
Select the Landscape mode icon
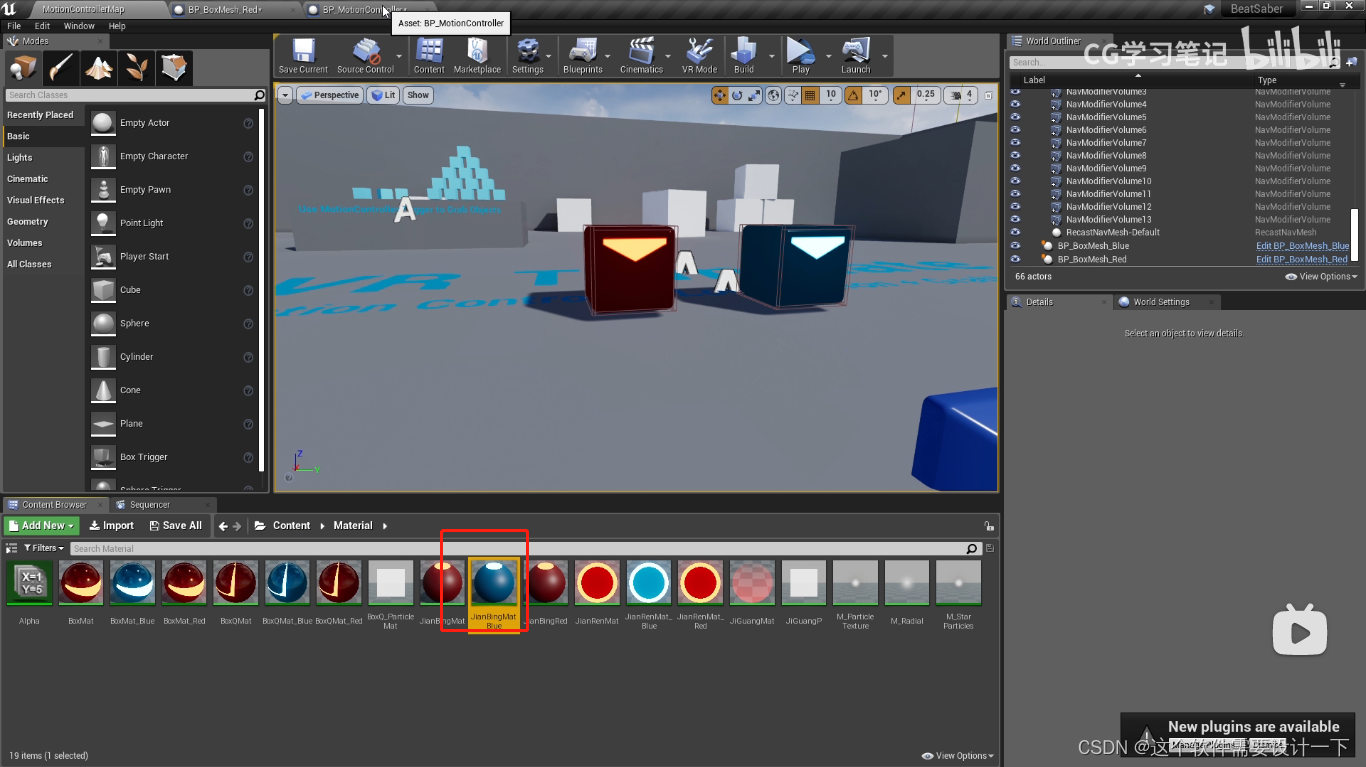[x=98, y=68]
